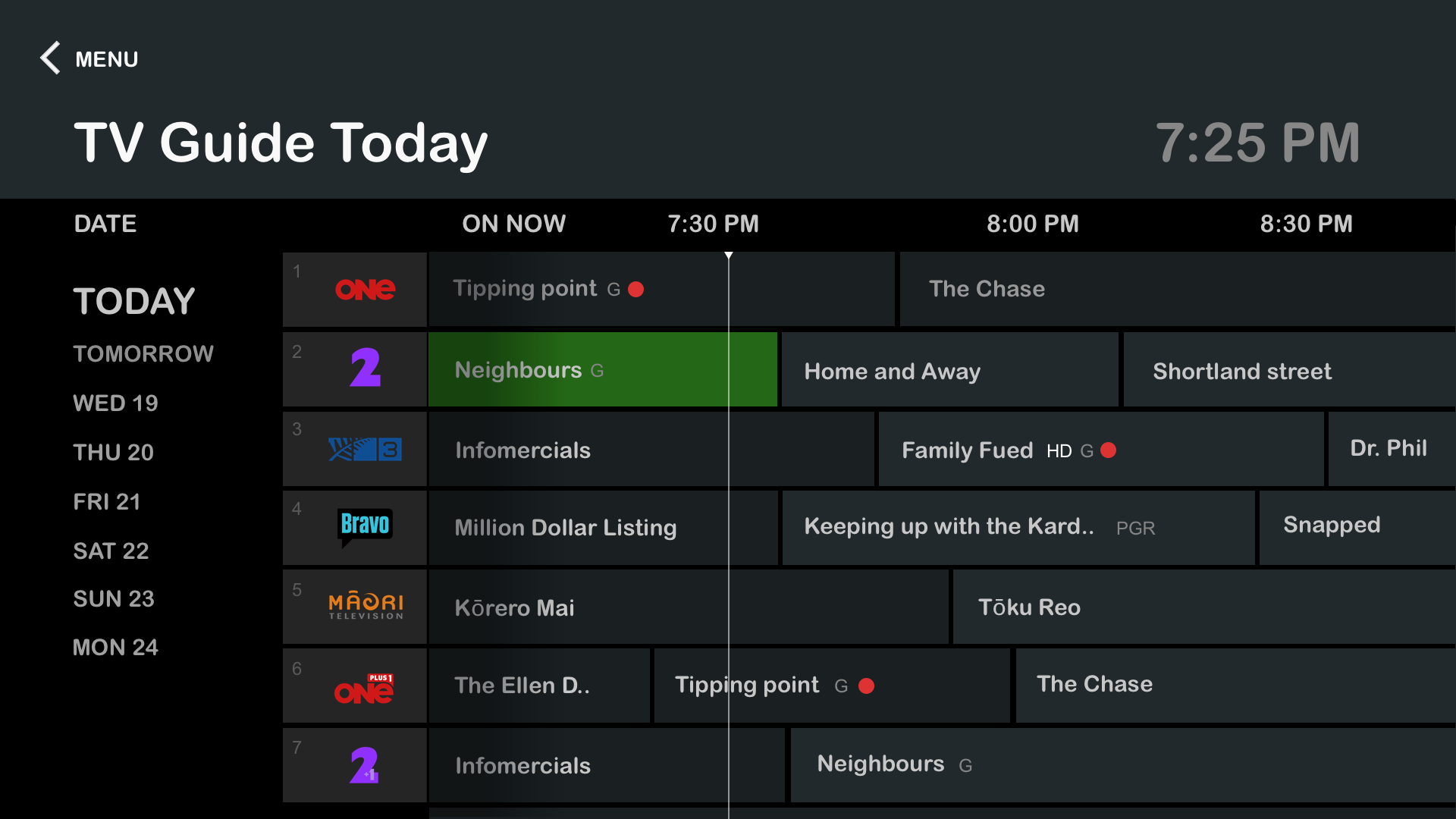The height and width of the screenshot is (819, 1456).
Task: Jump to the 8:00 PM time header
Action: coord(1032,224)
